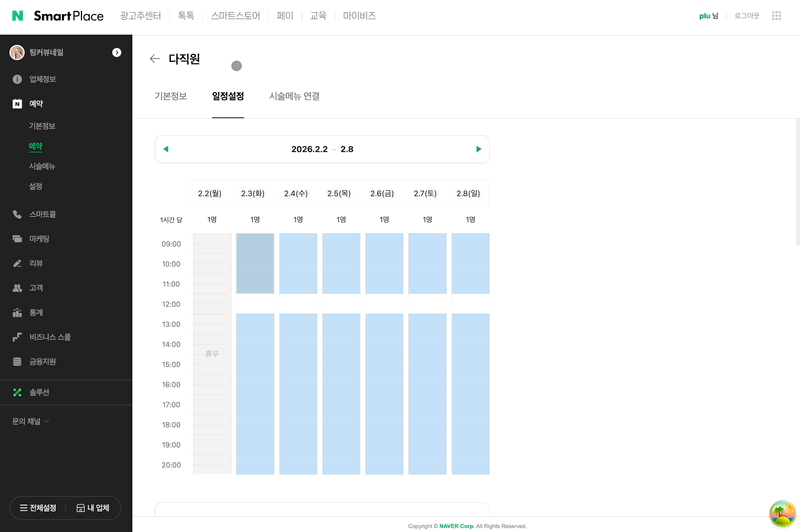Open 업체정보 info icon in sidebar
800x532 pixels.
click(17, 79)
